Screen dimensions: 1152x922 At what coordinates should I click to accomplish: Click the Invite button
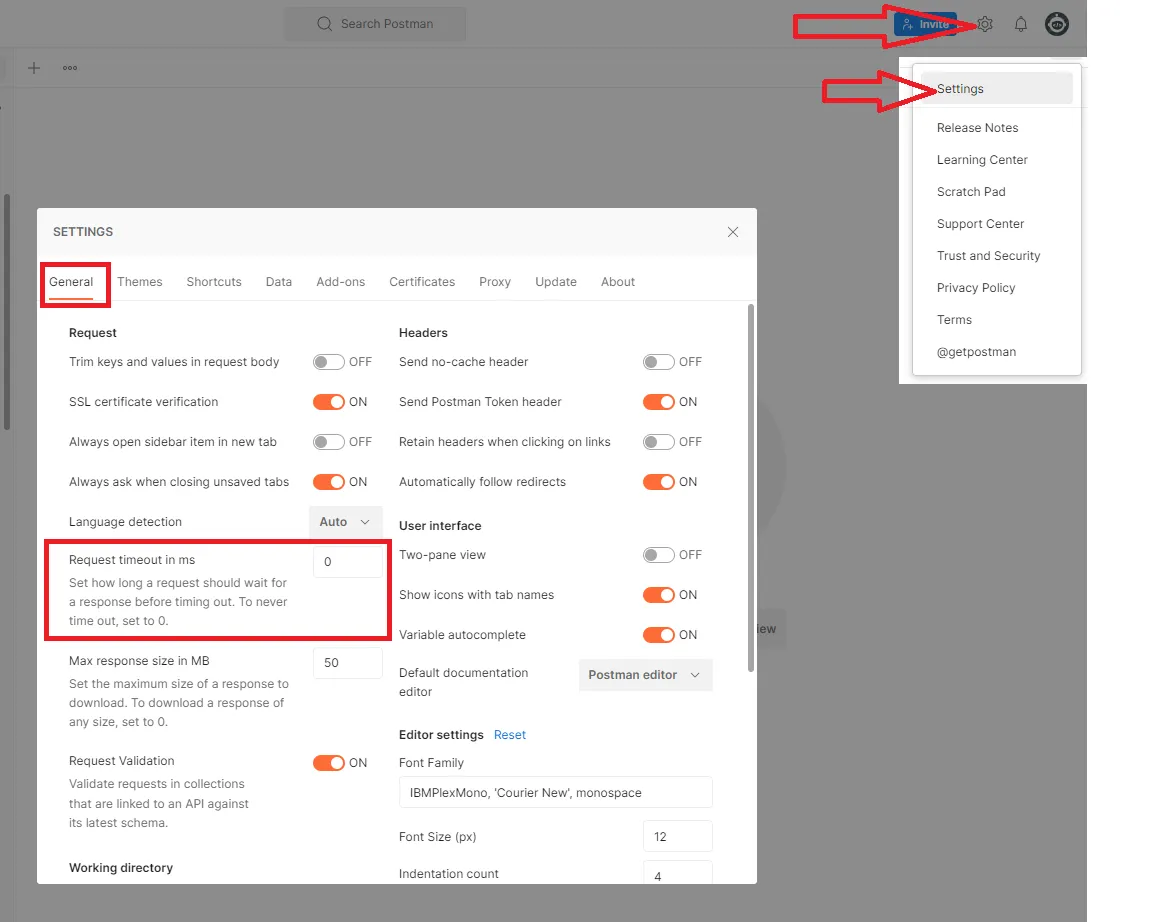pos(925,23)
